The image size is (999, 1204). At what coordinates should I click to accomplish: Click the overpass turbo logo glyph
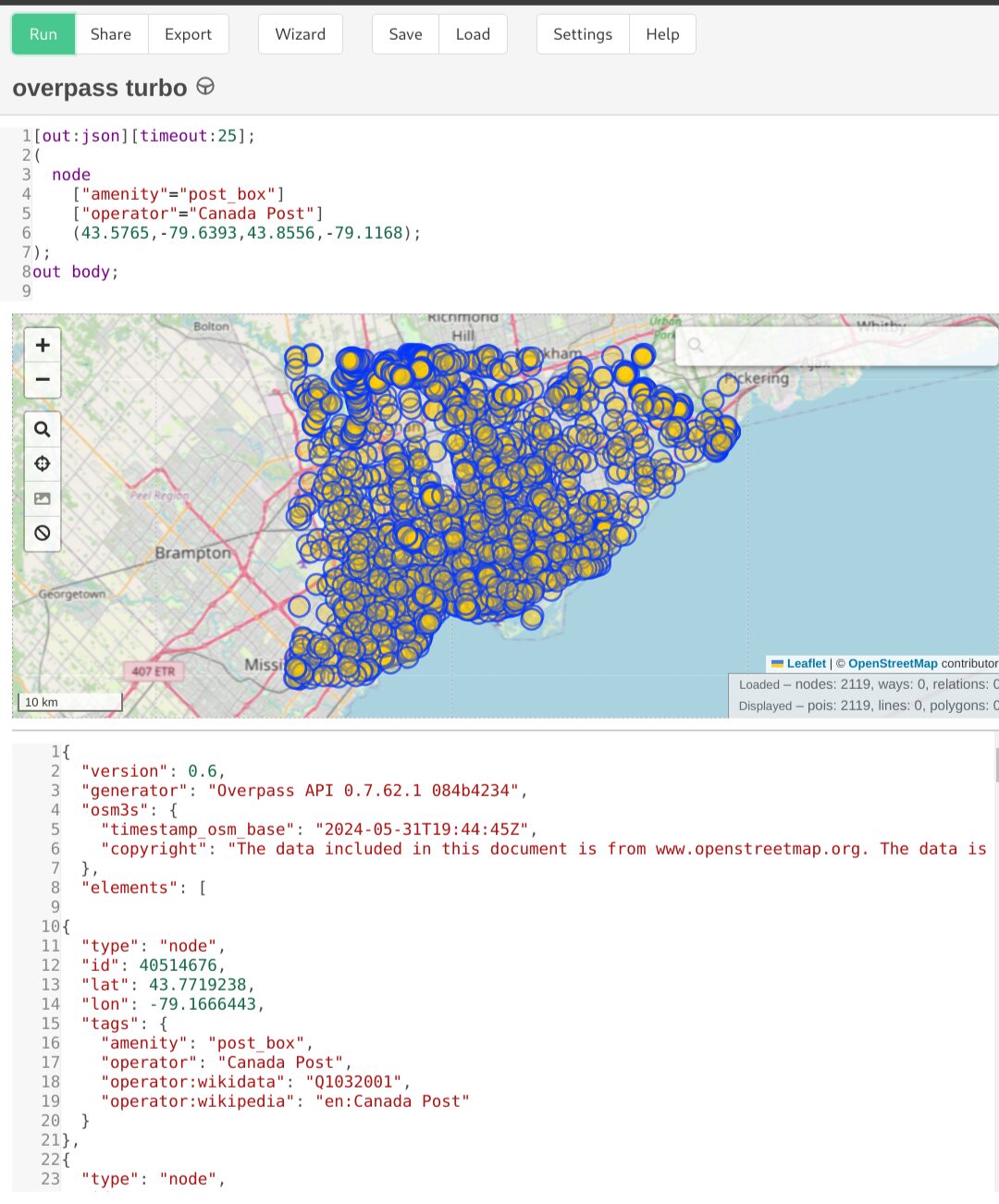click(204, 86)
